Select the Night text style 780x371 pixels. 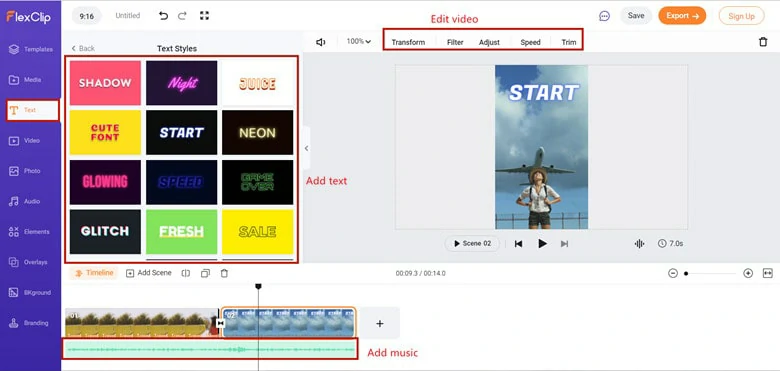pos(182,83)
